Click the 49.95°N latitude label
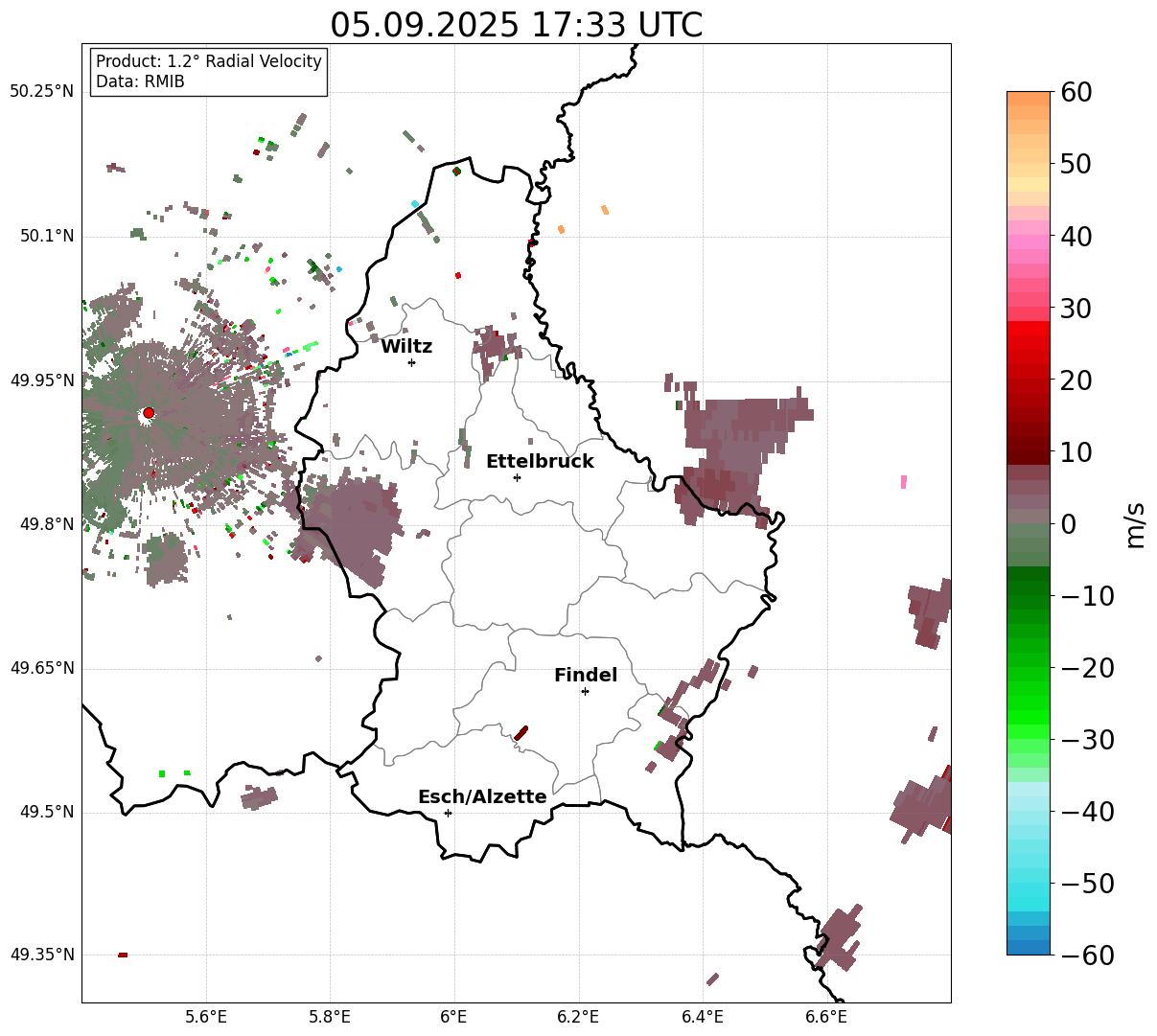1157x1036 pixels. (x=41, y=380)
